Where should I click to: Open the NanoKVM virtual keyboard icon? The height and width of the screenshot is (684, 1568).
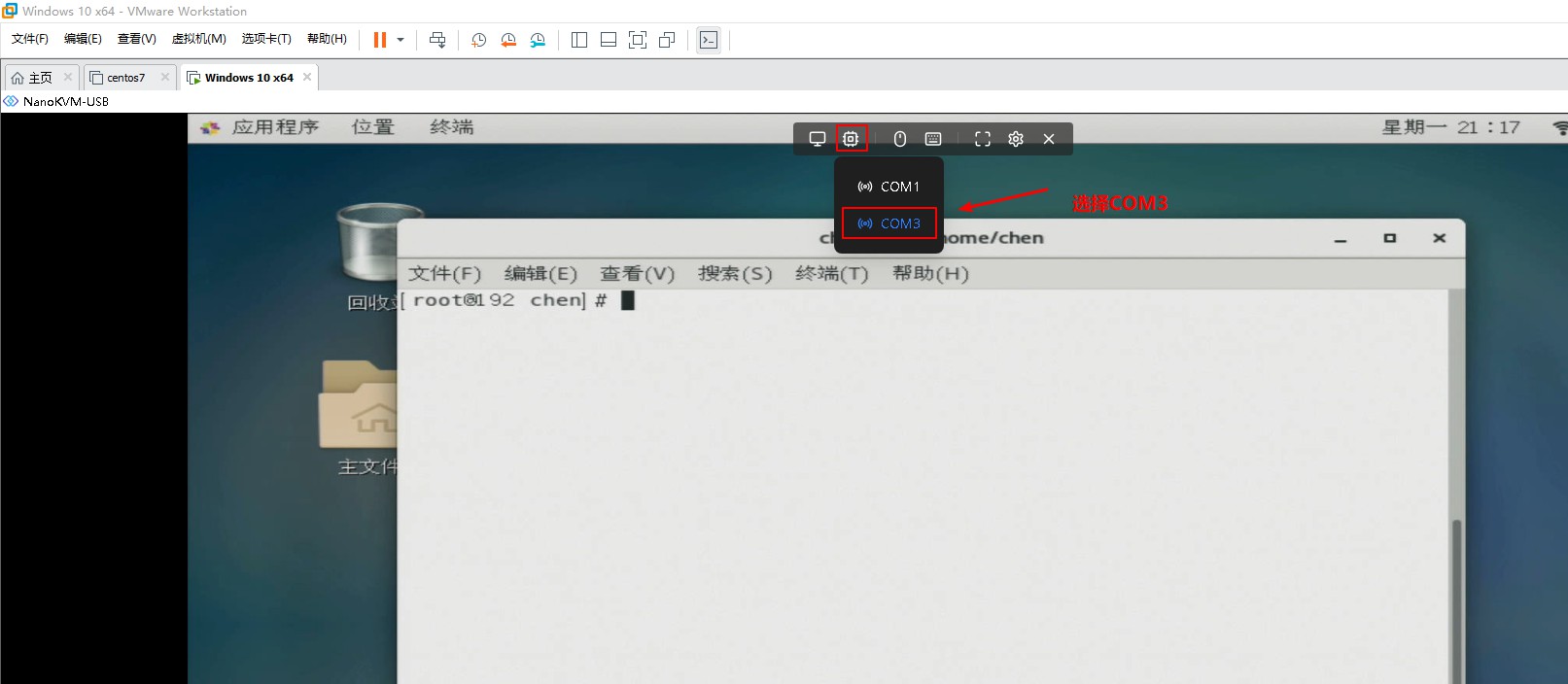(x=933, y=139)
